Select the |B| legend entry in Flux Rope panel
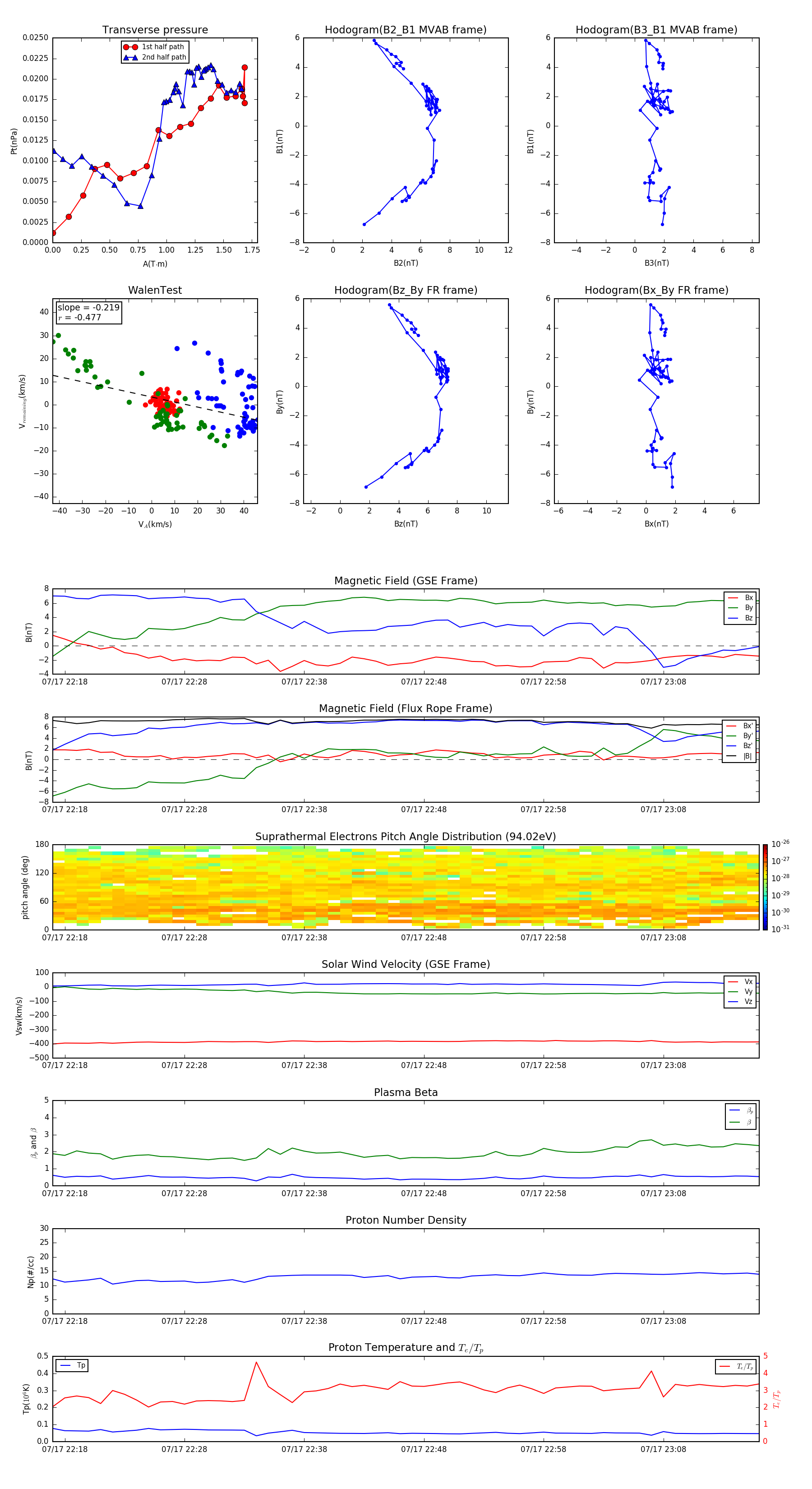The height and width of the screenshot is (1489, 812). click(x=740, y=756)
